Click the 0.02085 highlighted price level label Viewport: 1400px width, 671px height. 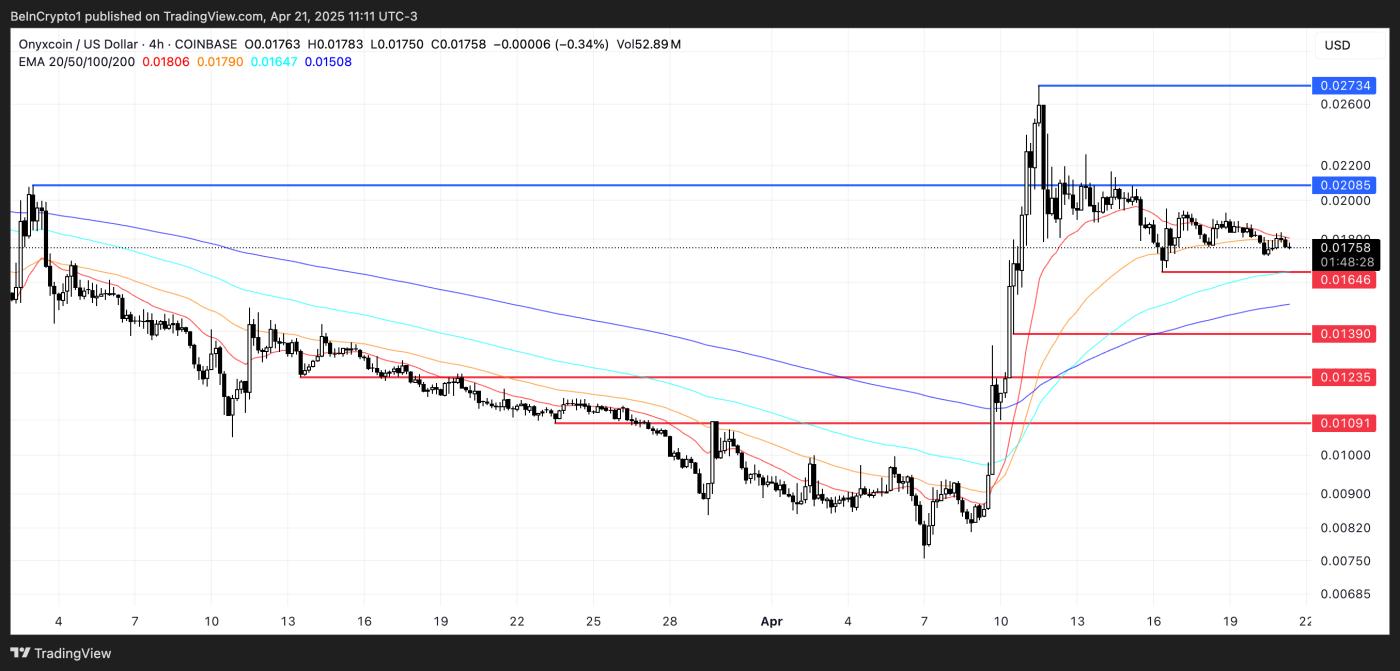(x=1344, y=185)
